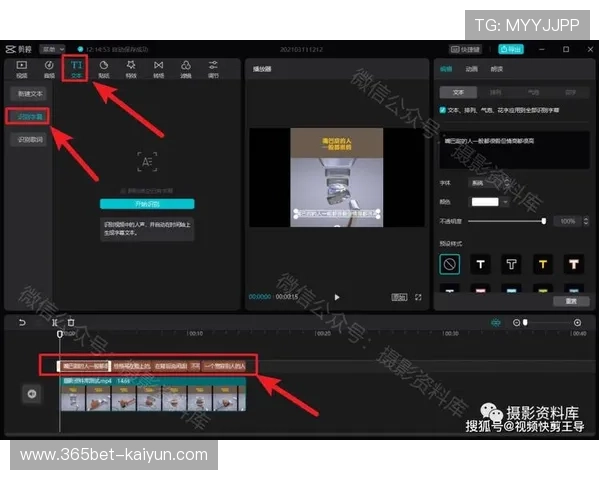Open the Filters (滤镜) panel
600x480 pixels.
186,69
